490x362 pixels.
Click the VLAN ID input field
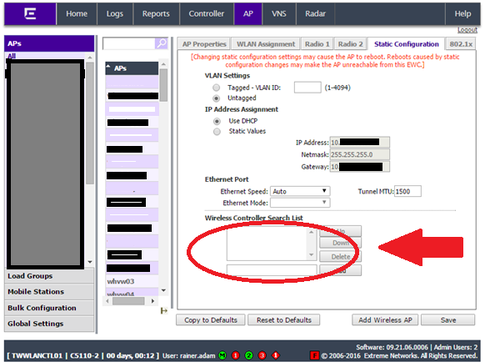(x=307, y=87)
